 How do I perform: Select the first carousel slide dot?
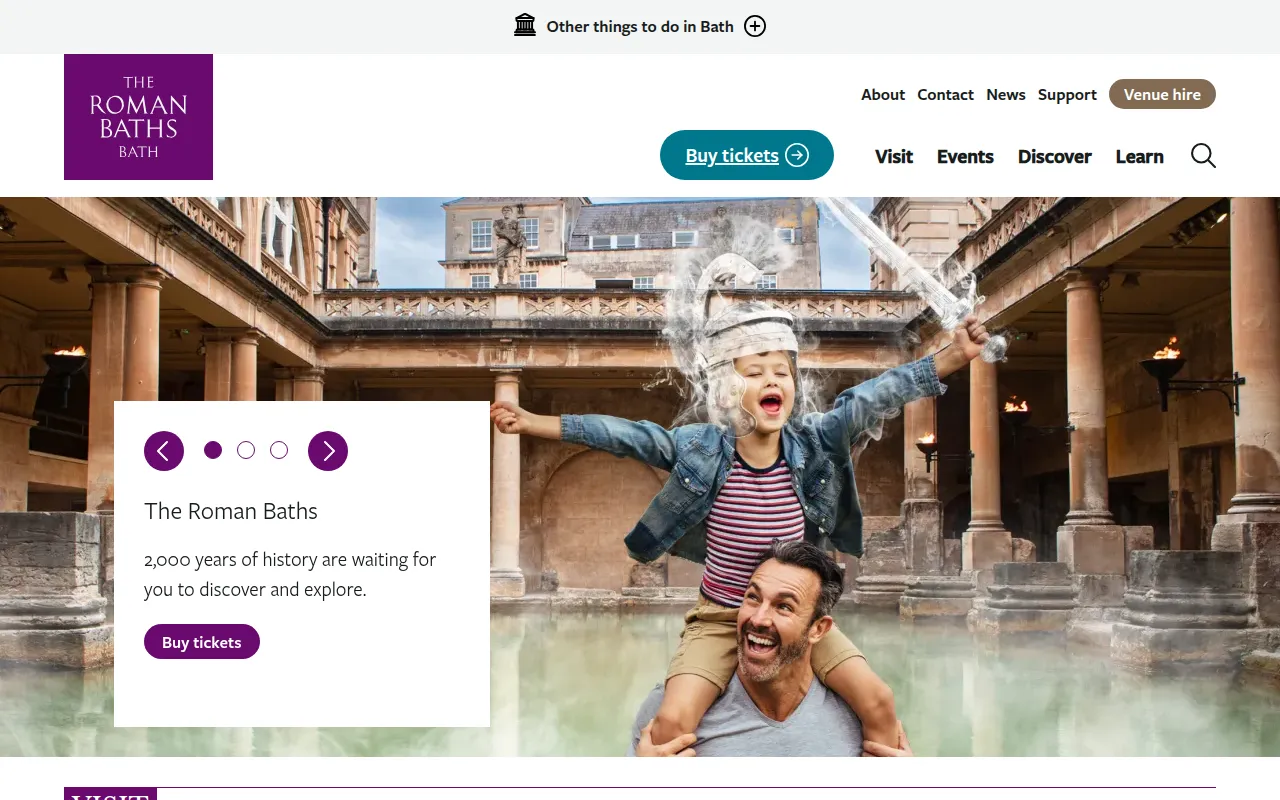click(213, 450)
